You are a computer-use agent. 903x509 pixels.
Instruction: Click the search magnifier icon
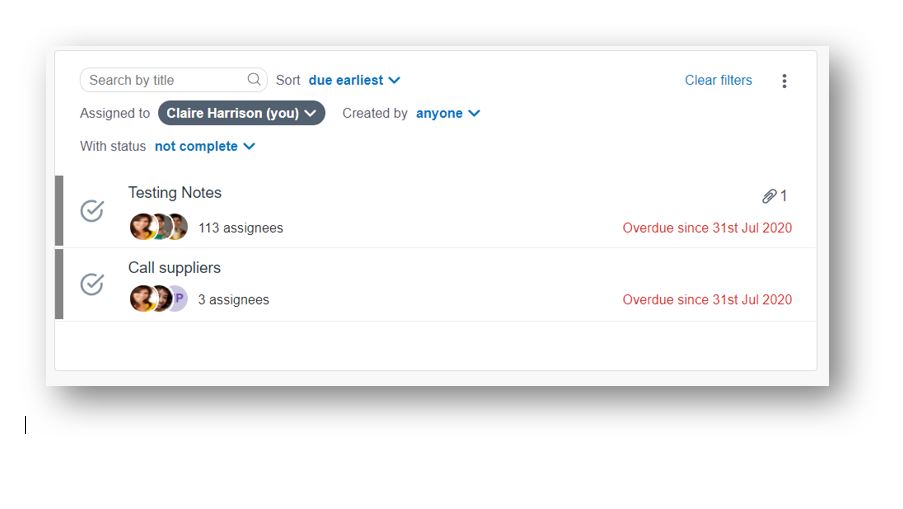coord(254,79)
